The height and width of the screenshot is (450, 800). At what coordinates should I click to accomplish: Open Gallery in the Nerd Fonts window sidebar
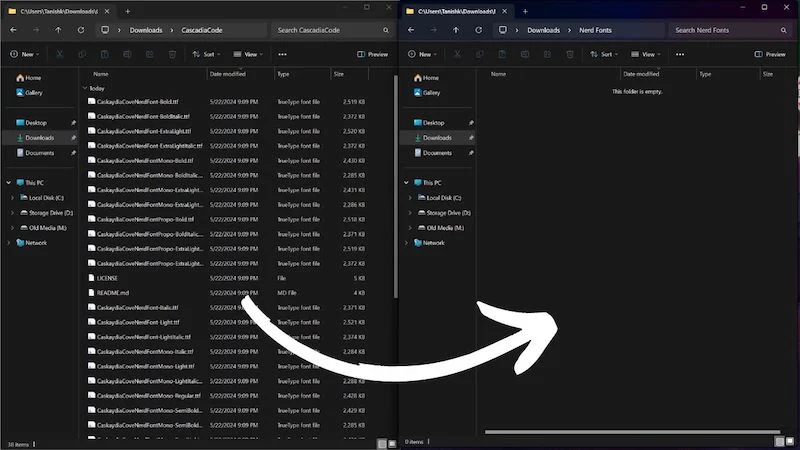click(427, 92)
